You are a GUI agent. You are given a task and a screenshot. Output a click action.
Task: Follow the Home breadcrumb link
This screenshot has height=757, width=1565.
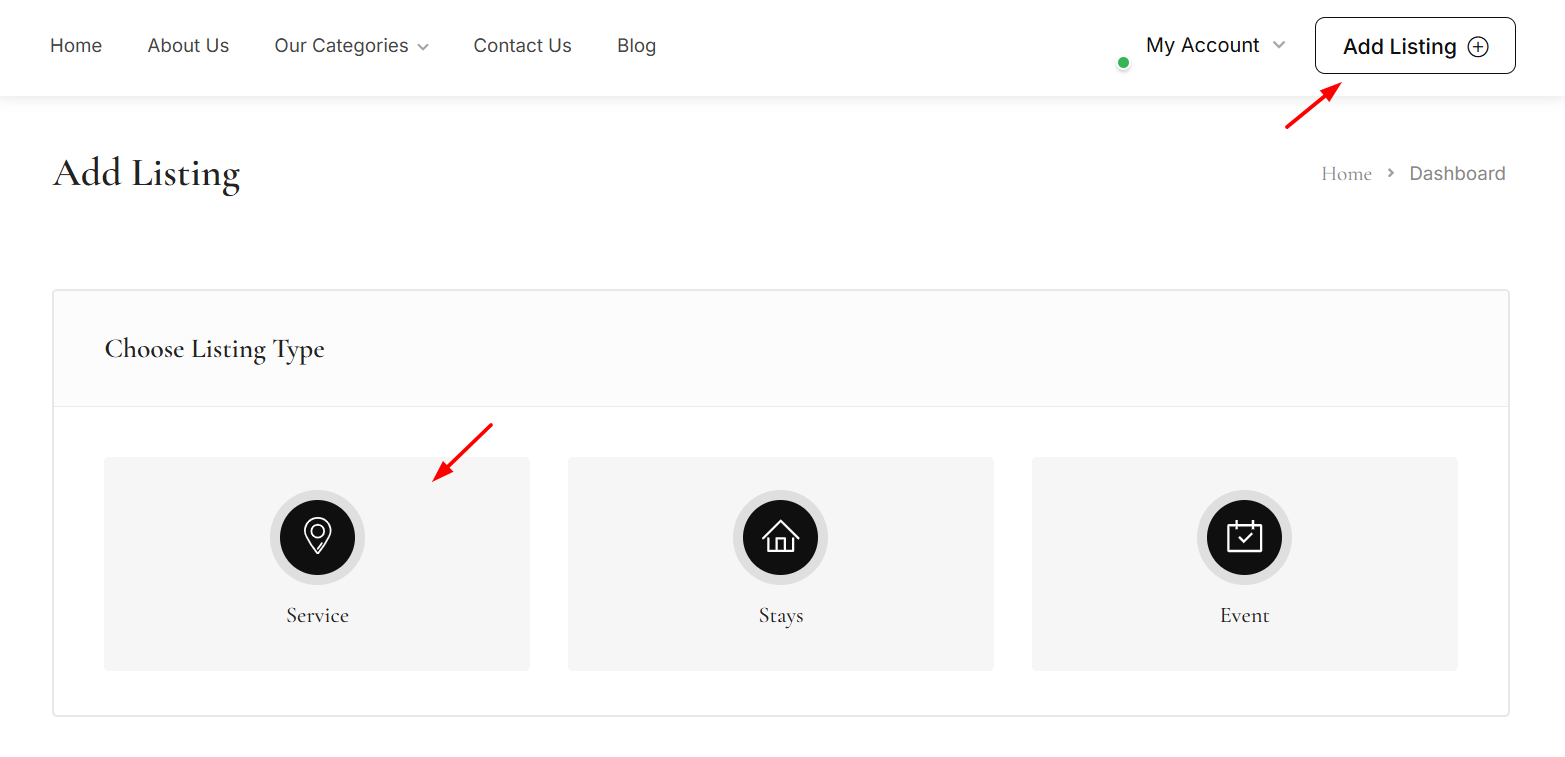pos(1346,174)
